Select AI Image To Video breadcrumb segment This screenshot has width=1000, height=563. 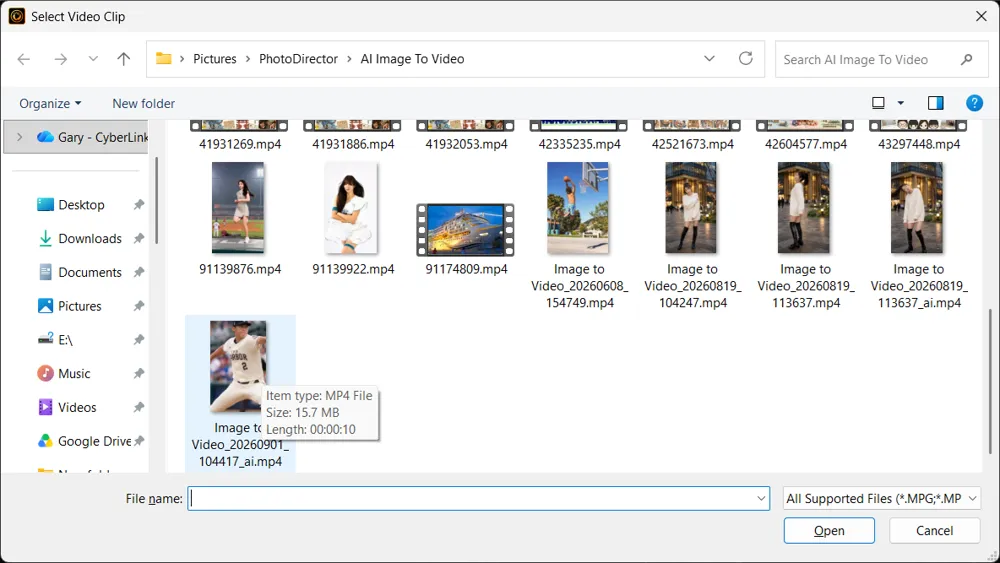[x=412, y=59]
